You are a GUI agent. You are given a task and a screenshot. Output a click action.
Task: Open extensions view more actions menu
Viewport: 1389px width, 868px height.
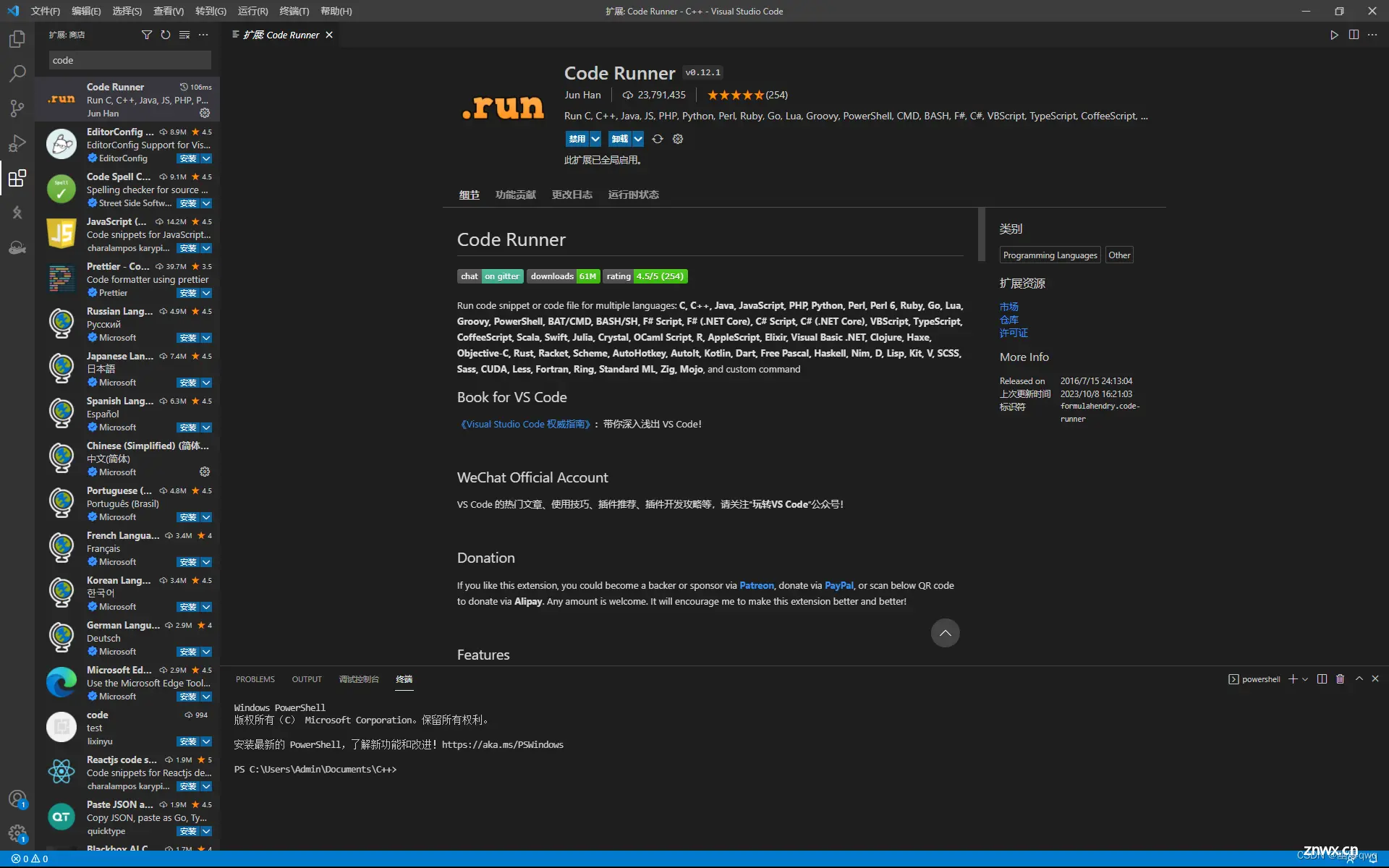coord(203,35)
